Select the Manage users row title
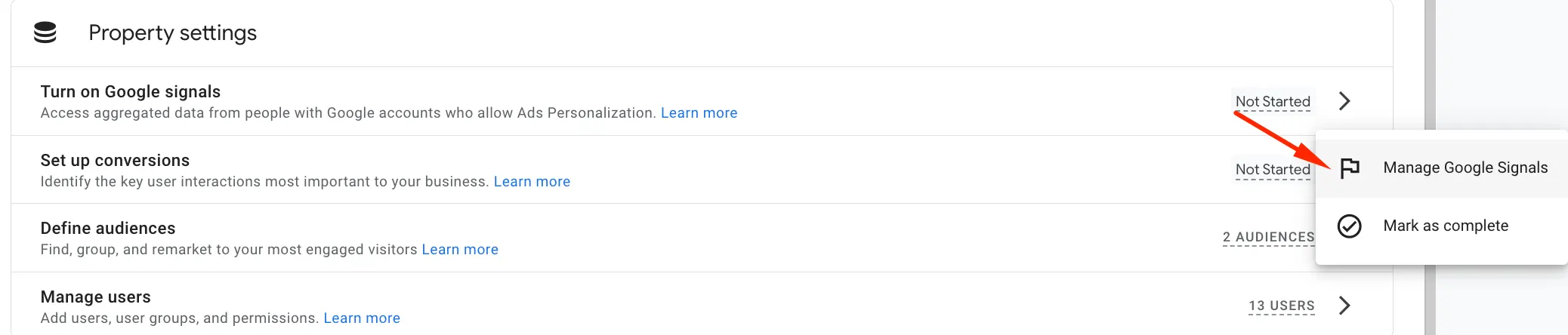The height and width of the screenshot is (335, 1568). click(96, 297)
